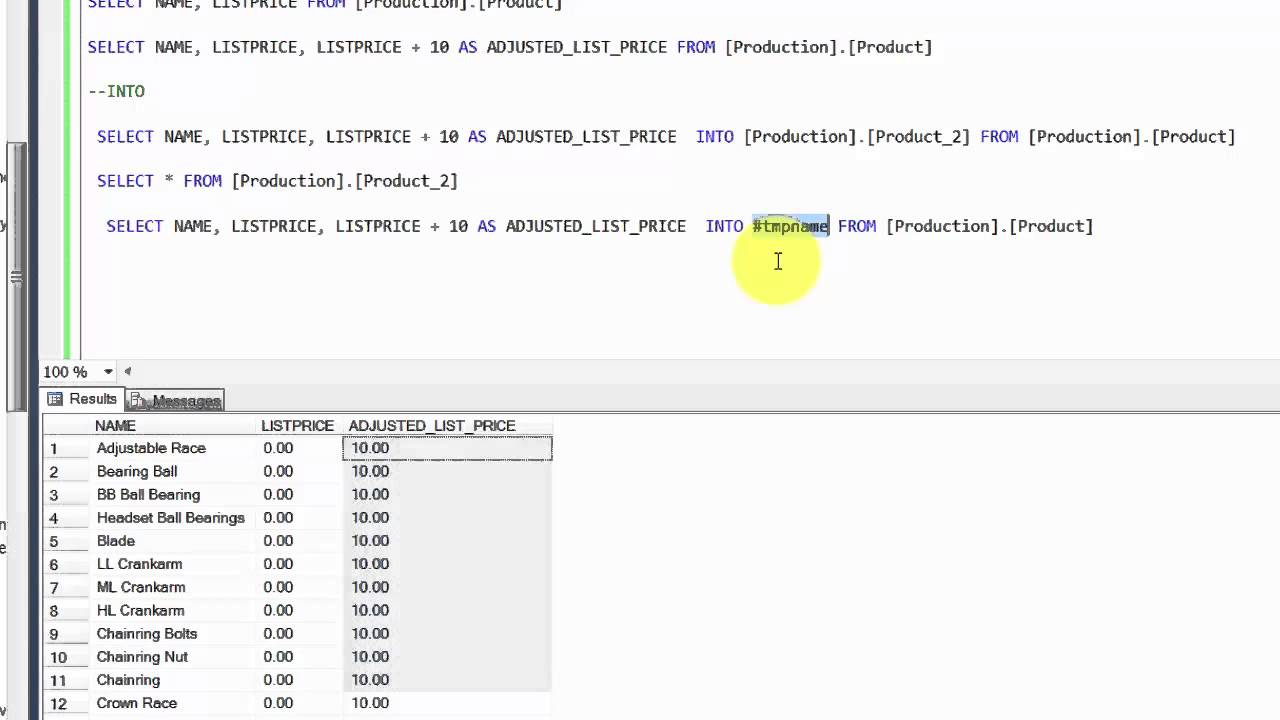Click the HL Crankarm name cell
Screen dimensions: 1280x720
[175, 610]
